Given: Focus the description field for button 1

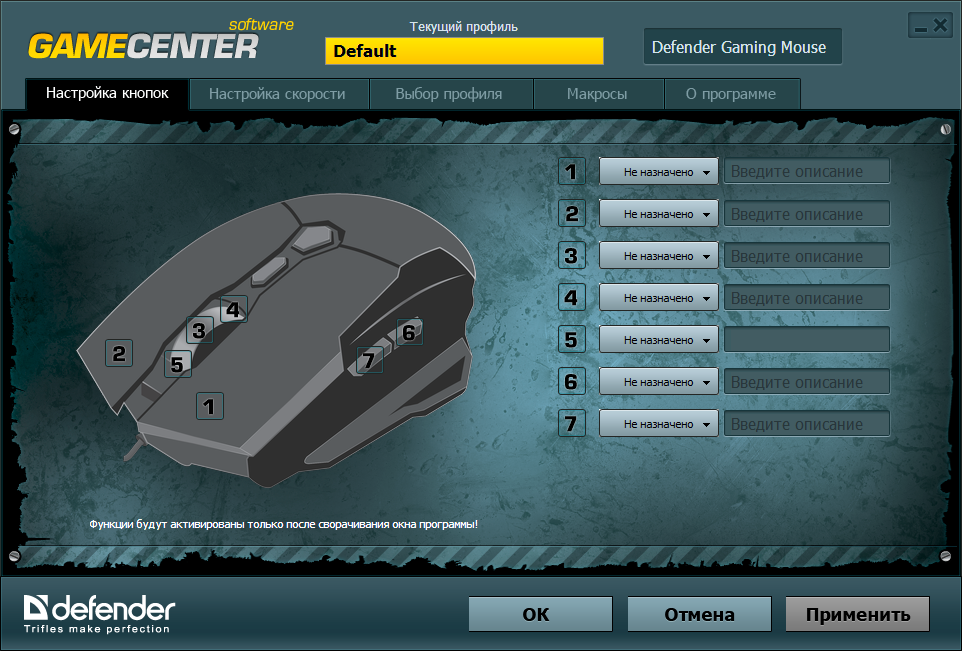Looking at the screenshot, I should [x=807, y=172].
